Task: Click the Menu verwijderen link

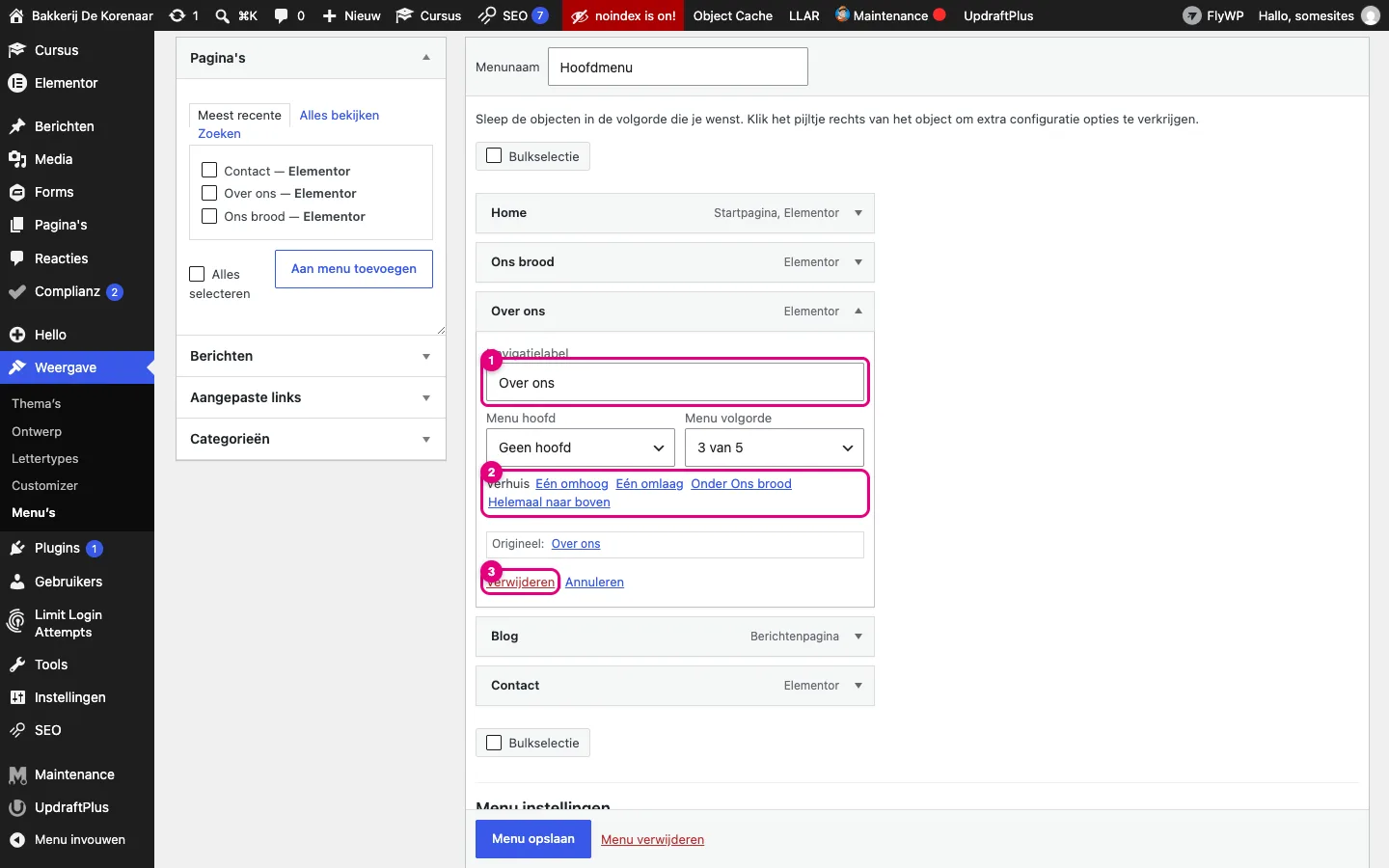Action: pyautogui.click(x=653, y=839)
